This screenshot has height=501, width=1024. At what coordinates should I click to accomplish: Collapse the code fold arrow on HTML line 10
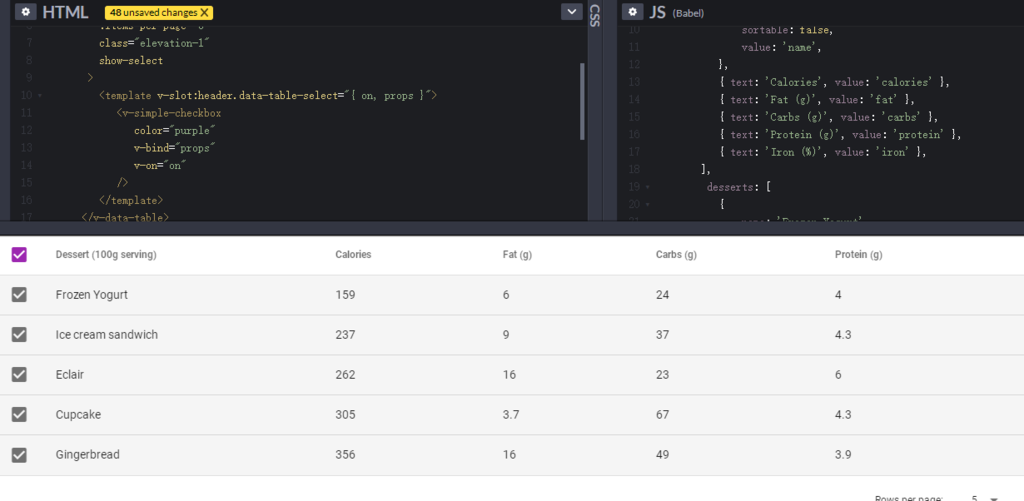point(39,96)
